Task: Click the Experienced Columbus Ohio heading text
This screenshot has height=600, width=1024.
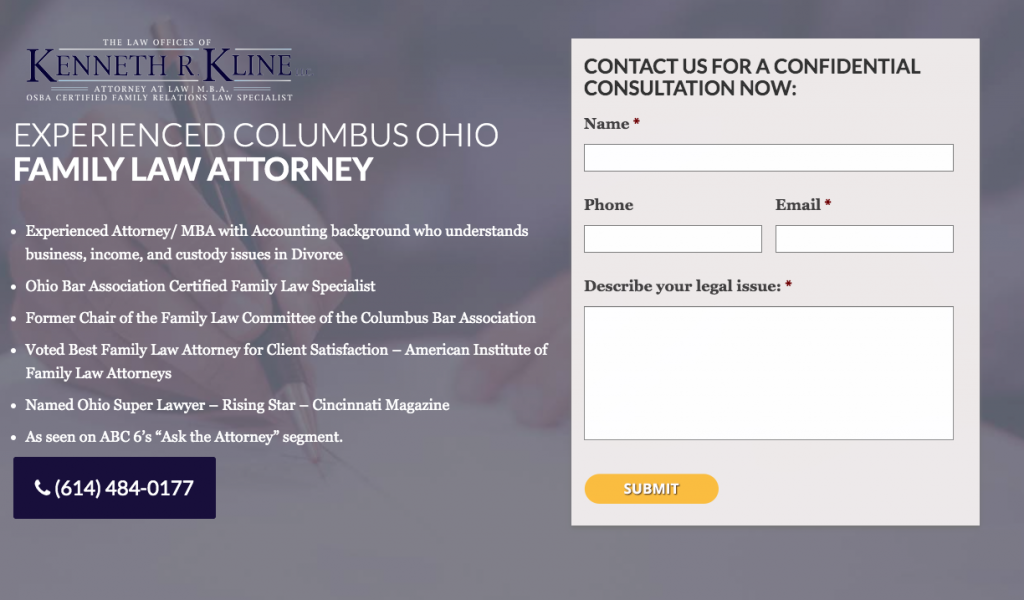Action: pyautogui.click(x=256, y=135)
